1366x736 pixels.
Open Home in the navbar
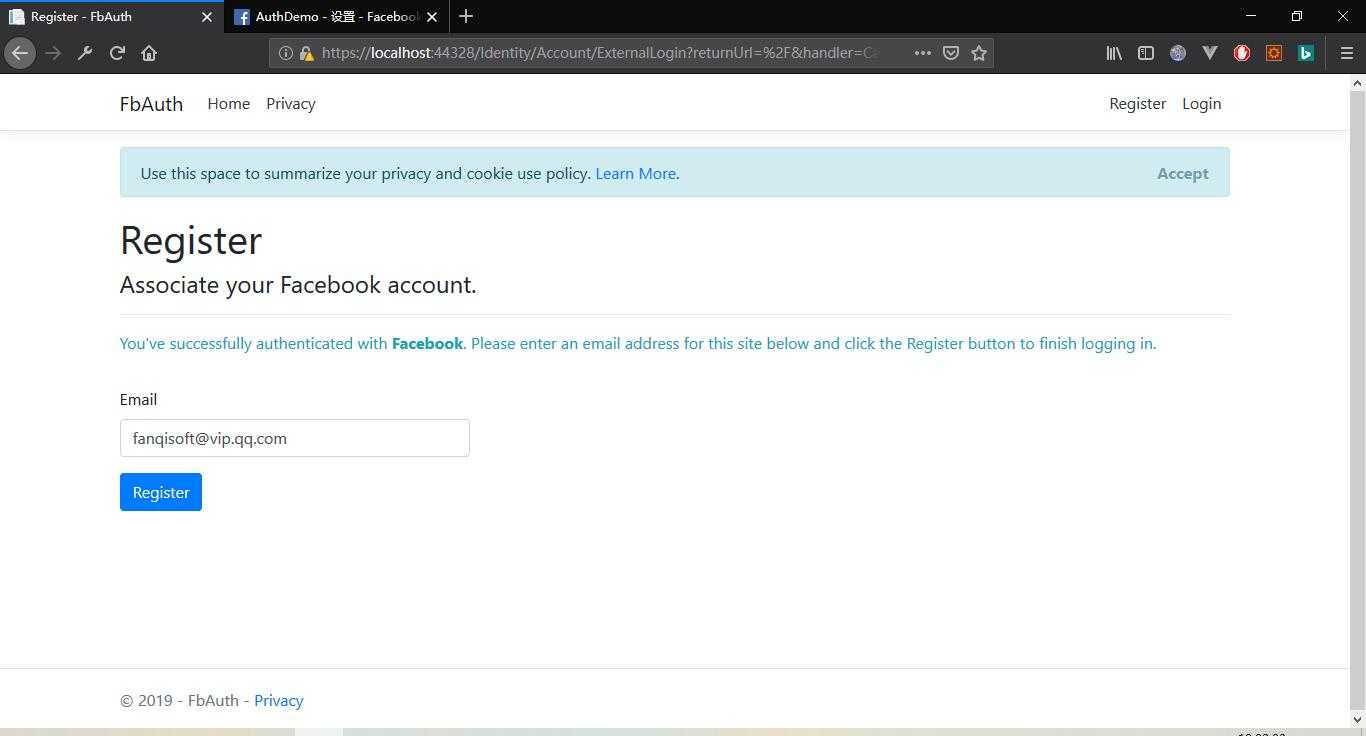(x=229, y=104)
